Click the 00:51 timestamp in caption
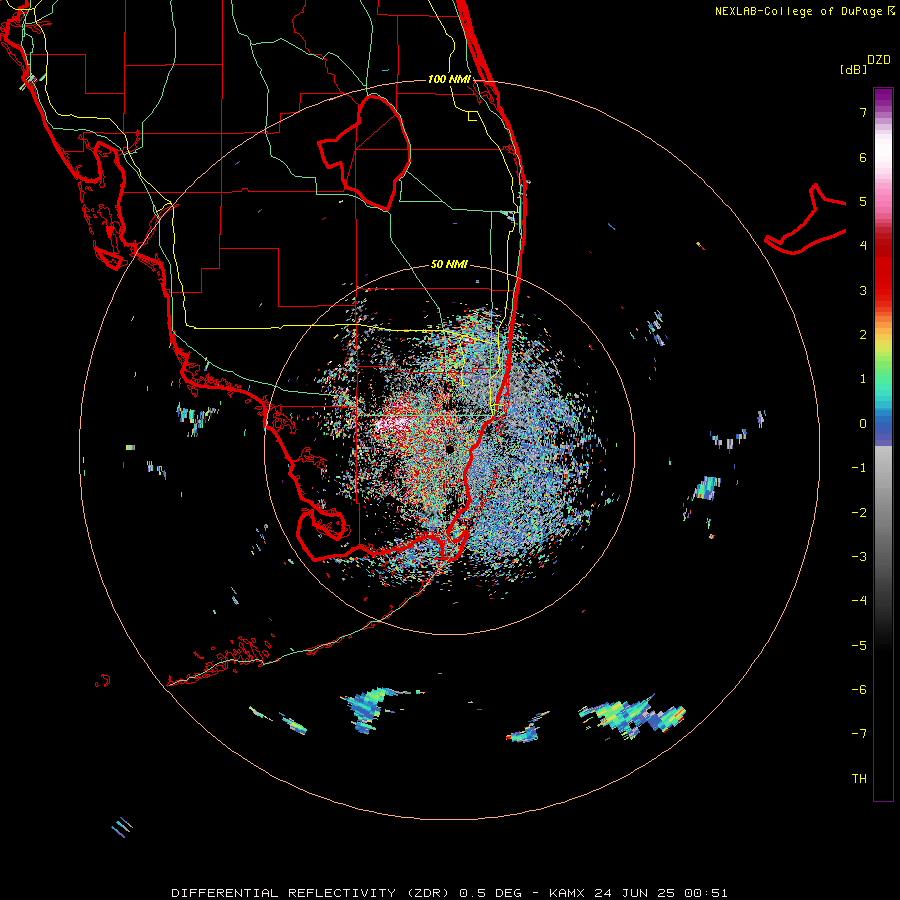 coord(709,893)
